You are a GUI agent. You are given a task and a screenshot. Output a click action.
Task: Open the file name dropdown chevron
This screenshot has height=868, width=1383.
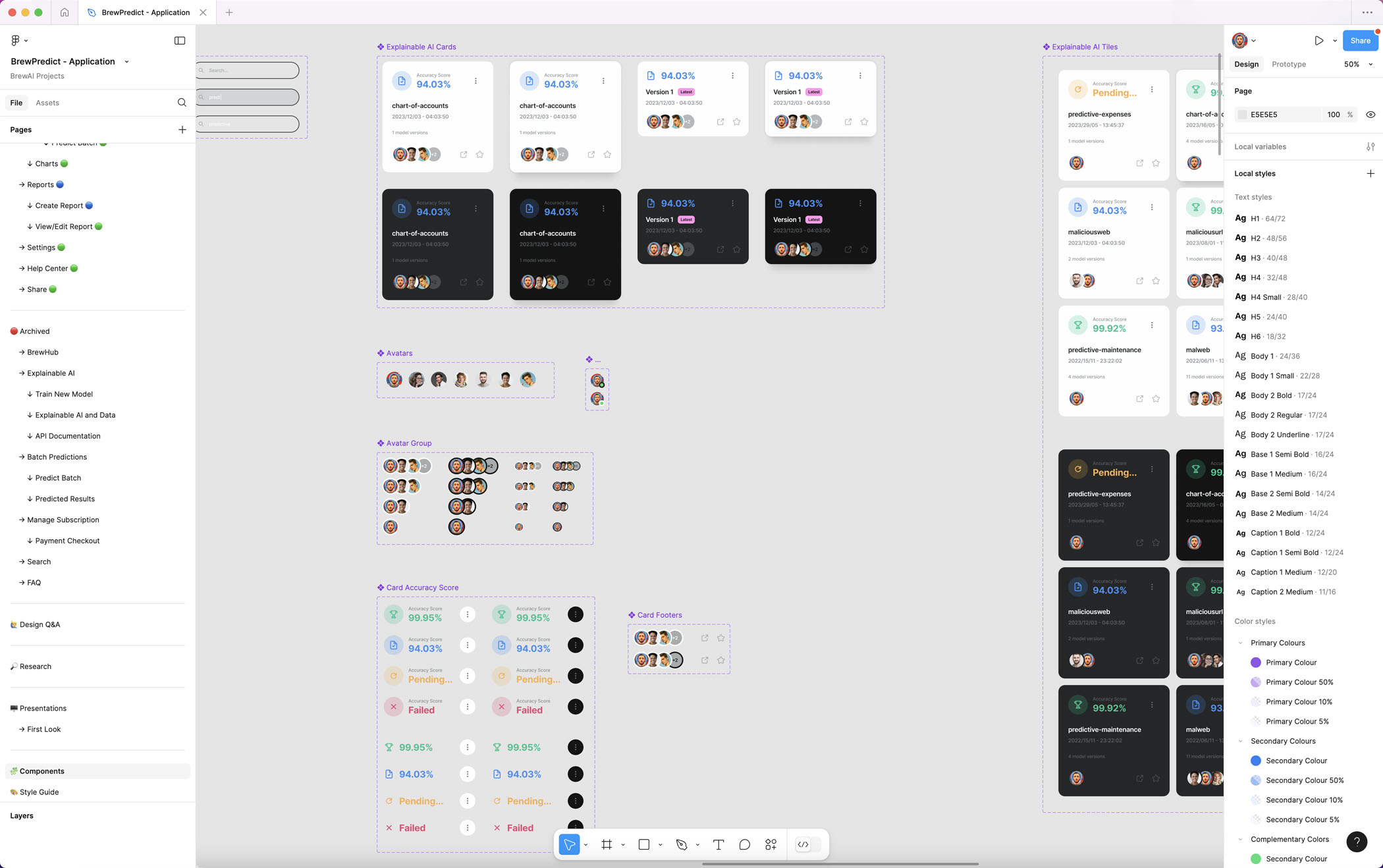126,62
